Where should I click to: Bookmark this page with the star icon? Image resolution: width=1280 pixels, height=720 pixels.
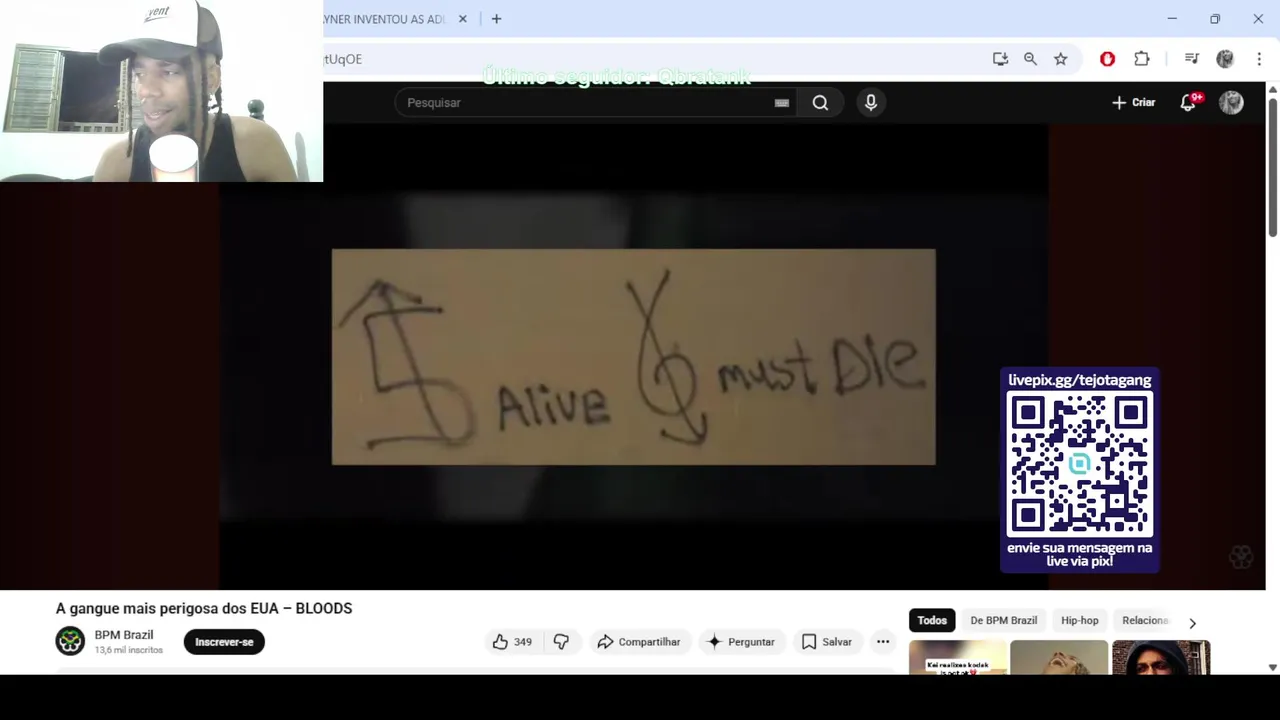[1060, 59]
